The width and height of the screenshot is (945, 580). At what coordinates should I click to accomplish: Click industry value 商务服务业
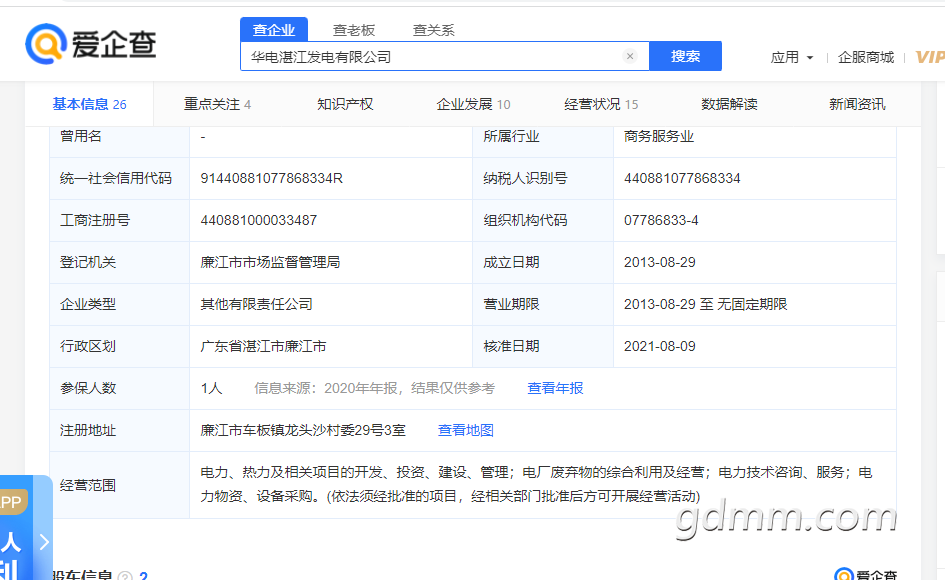point(659,136)
